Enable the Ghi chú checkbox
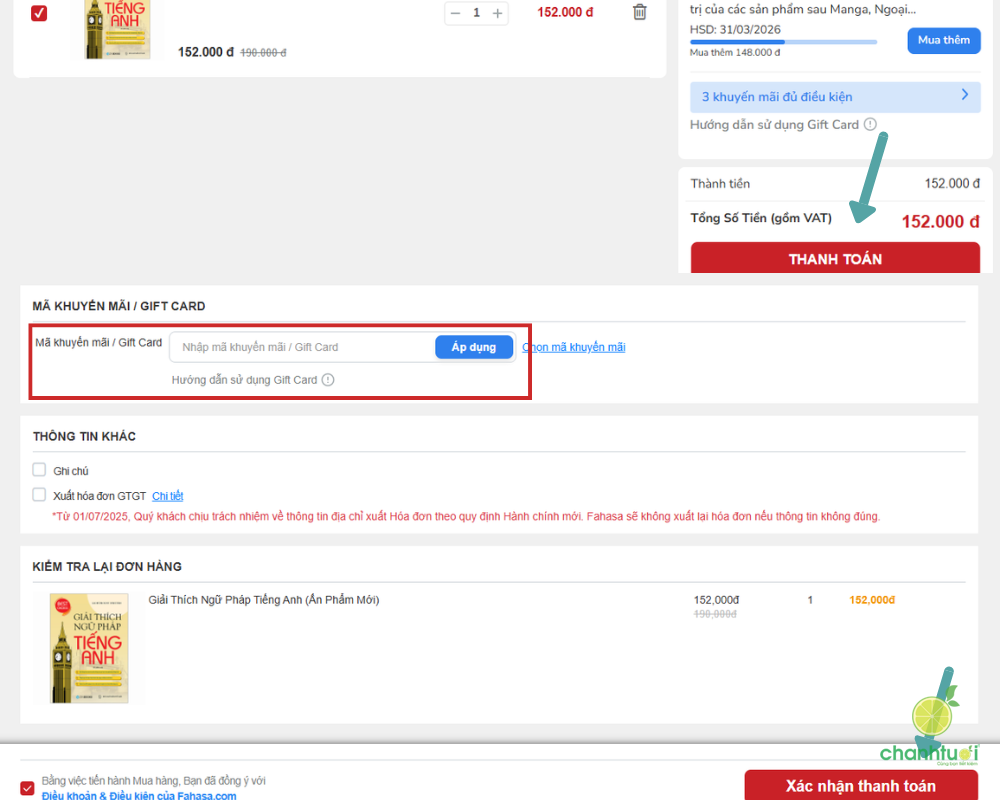This screenshot has height=800, width=1000. click(x=40, y=470)
